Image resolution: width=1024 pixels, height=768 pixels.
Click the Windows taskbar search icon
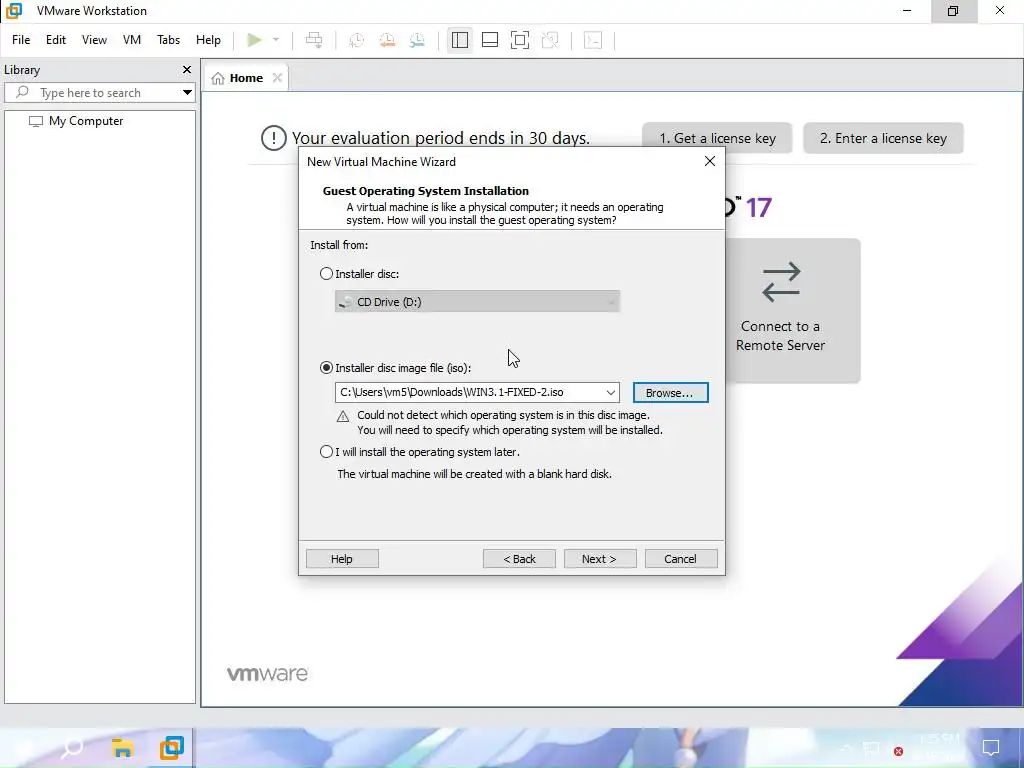(x=72, y=748)
